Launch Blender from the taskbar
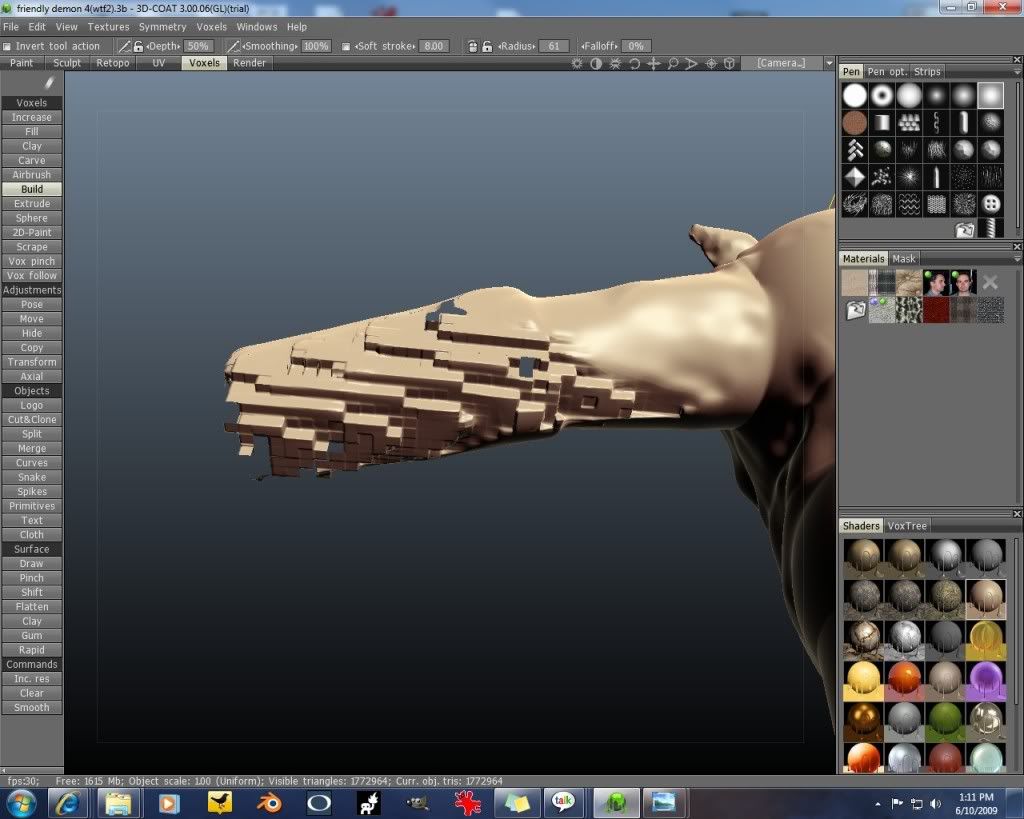Screen dimensions: 1024x819 tap(269, 802)
